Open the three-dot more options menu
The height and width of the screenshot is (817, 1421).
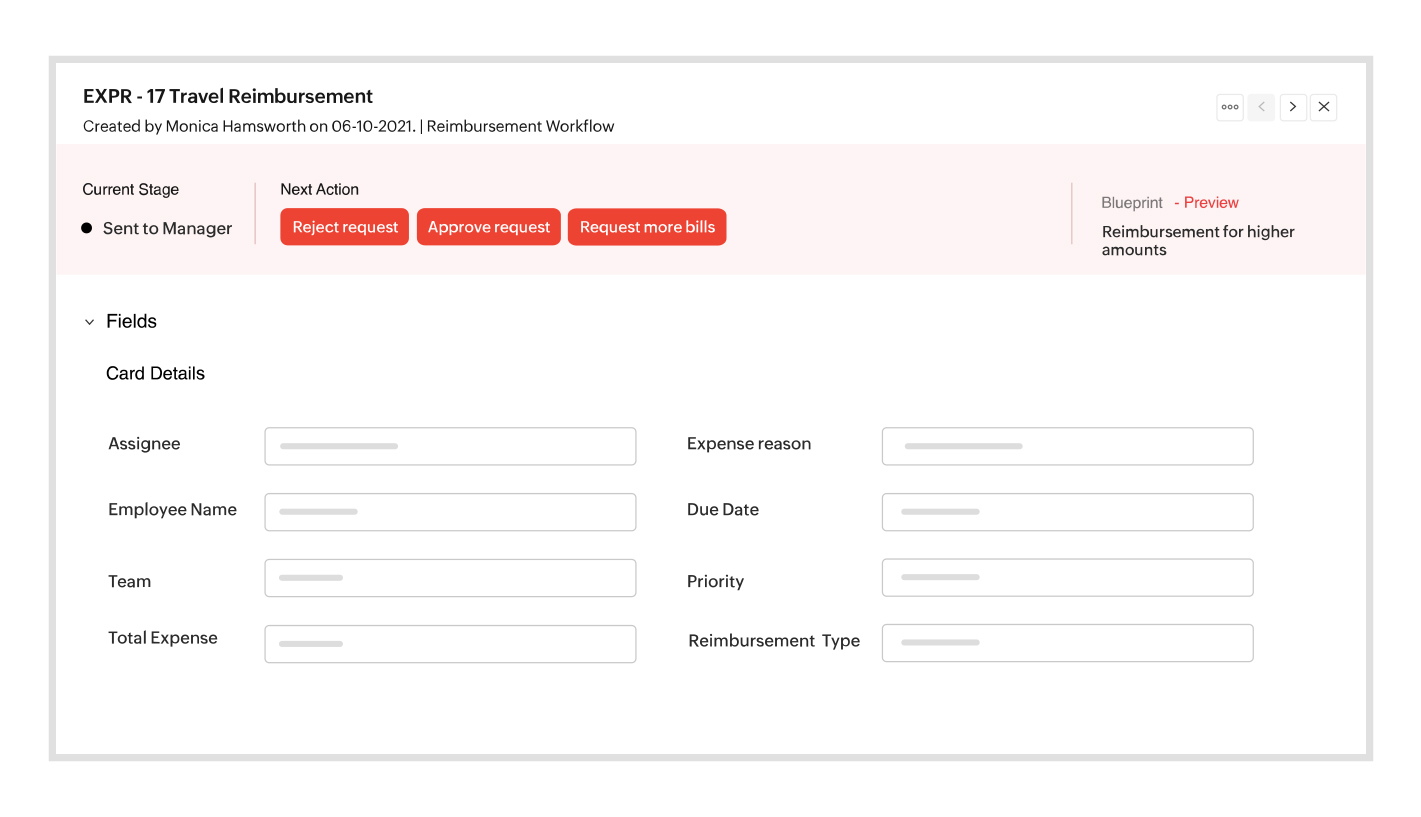[1229, 107]
